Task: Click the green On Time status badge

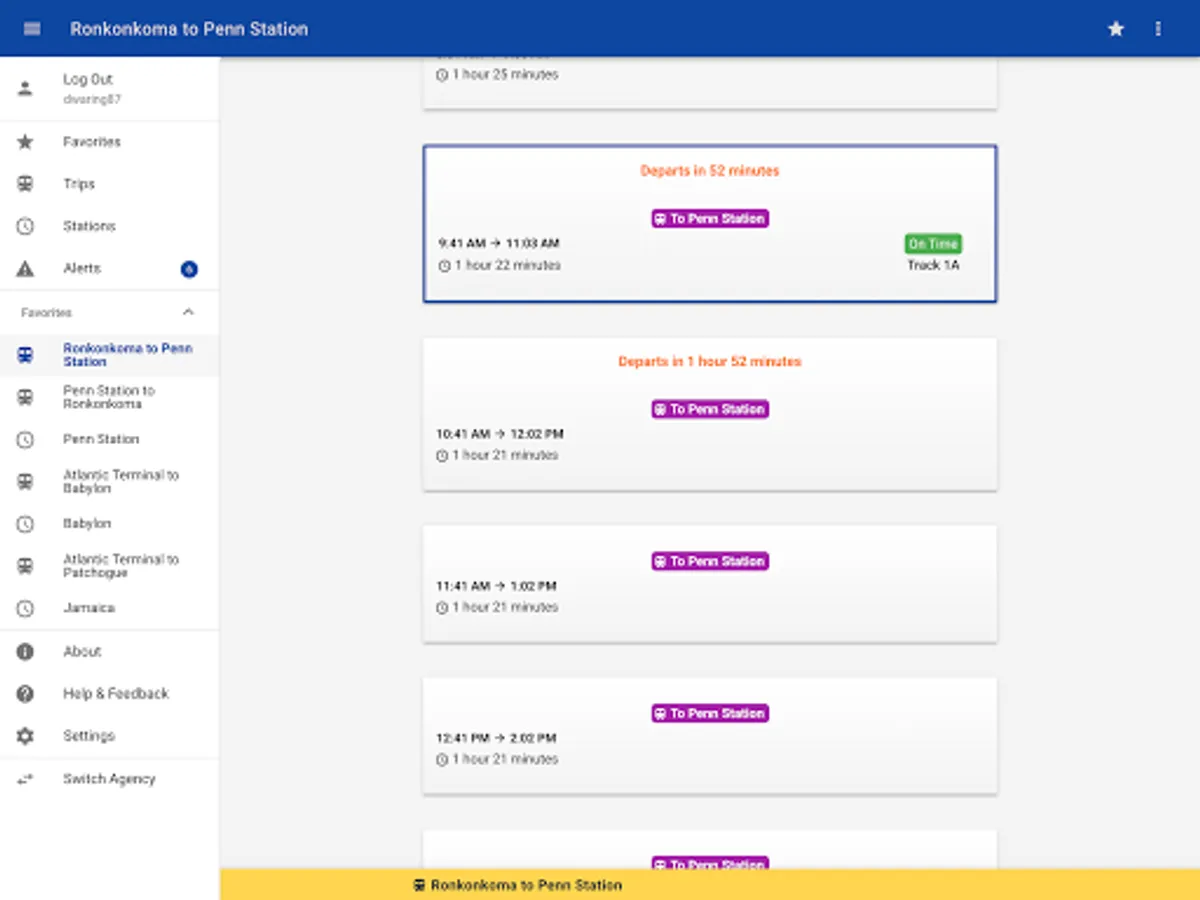Action: pyautogui.click(x=933, y=244)
